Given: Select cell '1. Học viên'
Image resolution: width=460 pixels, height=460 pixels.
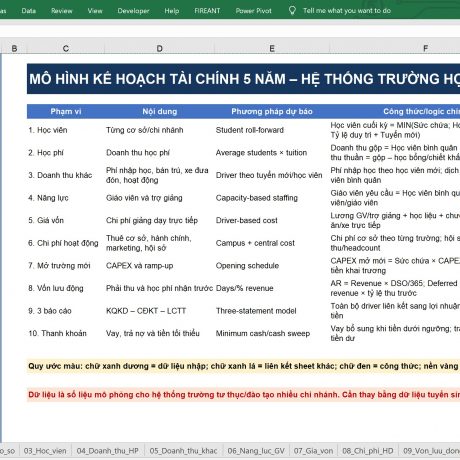Looking at the screenshot, I should tap(66, 130).
